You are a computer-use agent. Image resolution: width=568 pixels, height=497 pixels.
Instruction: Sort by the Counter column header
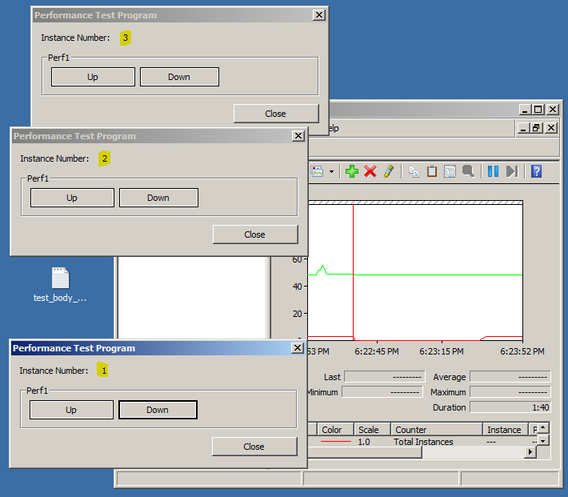pyautogui.click(x=437, y=430)
